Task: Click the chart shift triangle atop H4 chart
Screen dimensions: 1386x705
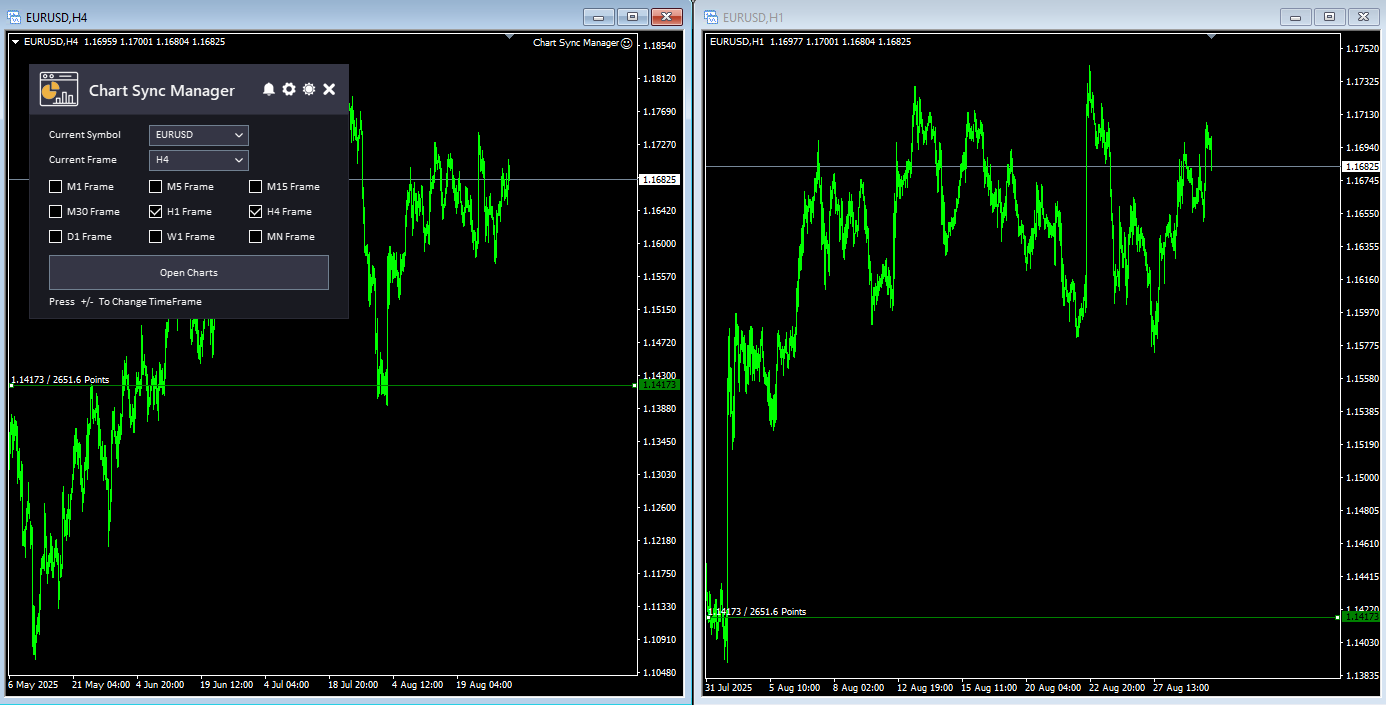Action: (510, 37)
